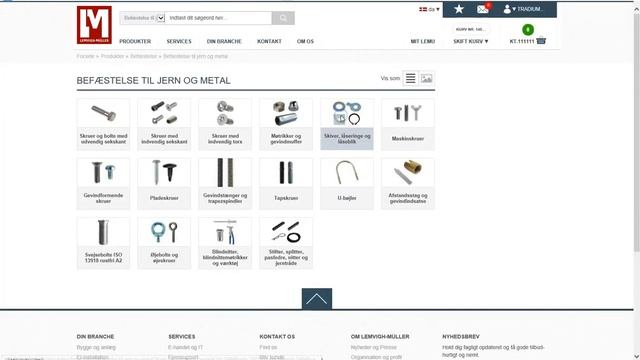The image size is (640, 360).
Task: Switch to list view
Action: pyautogui.click(x=411, y=78)
